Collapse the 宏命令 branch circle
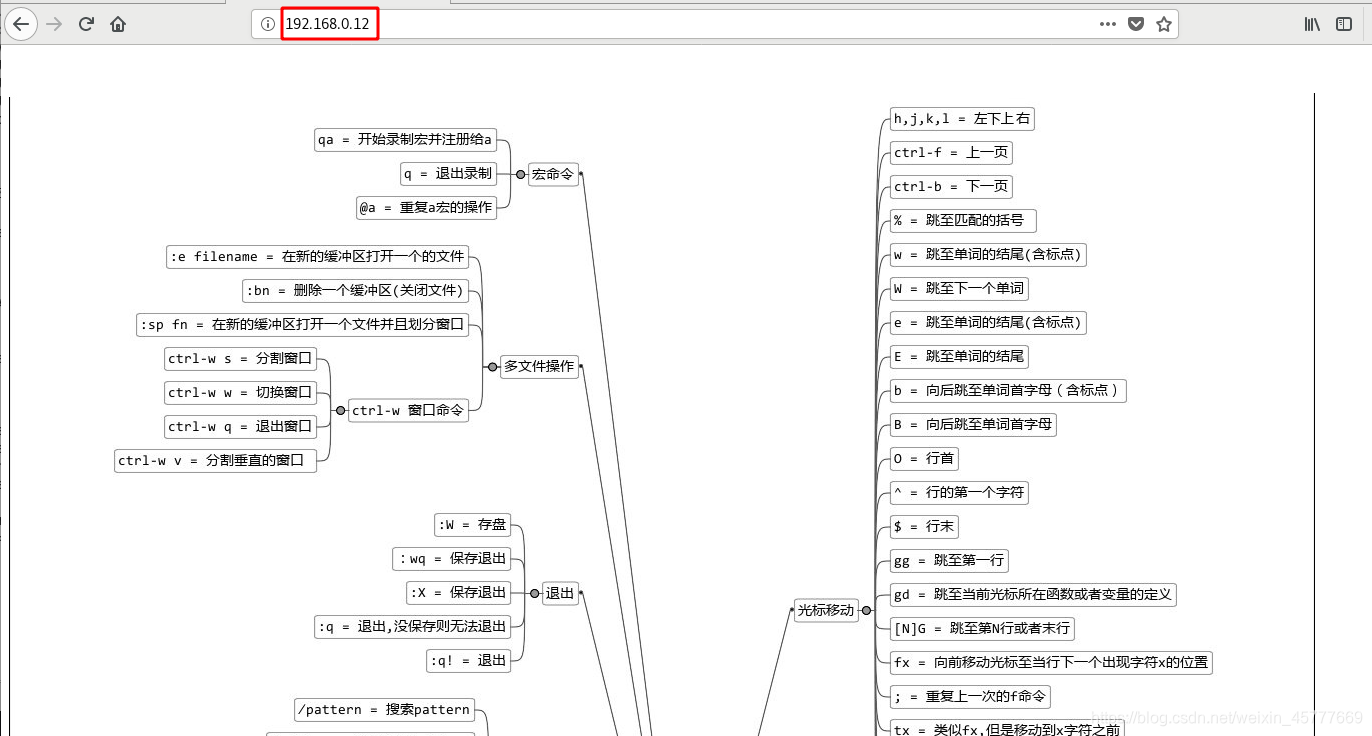 pos(520,174)
